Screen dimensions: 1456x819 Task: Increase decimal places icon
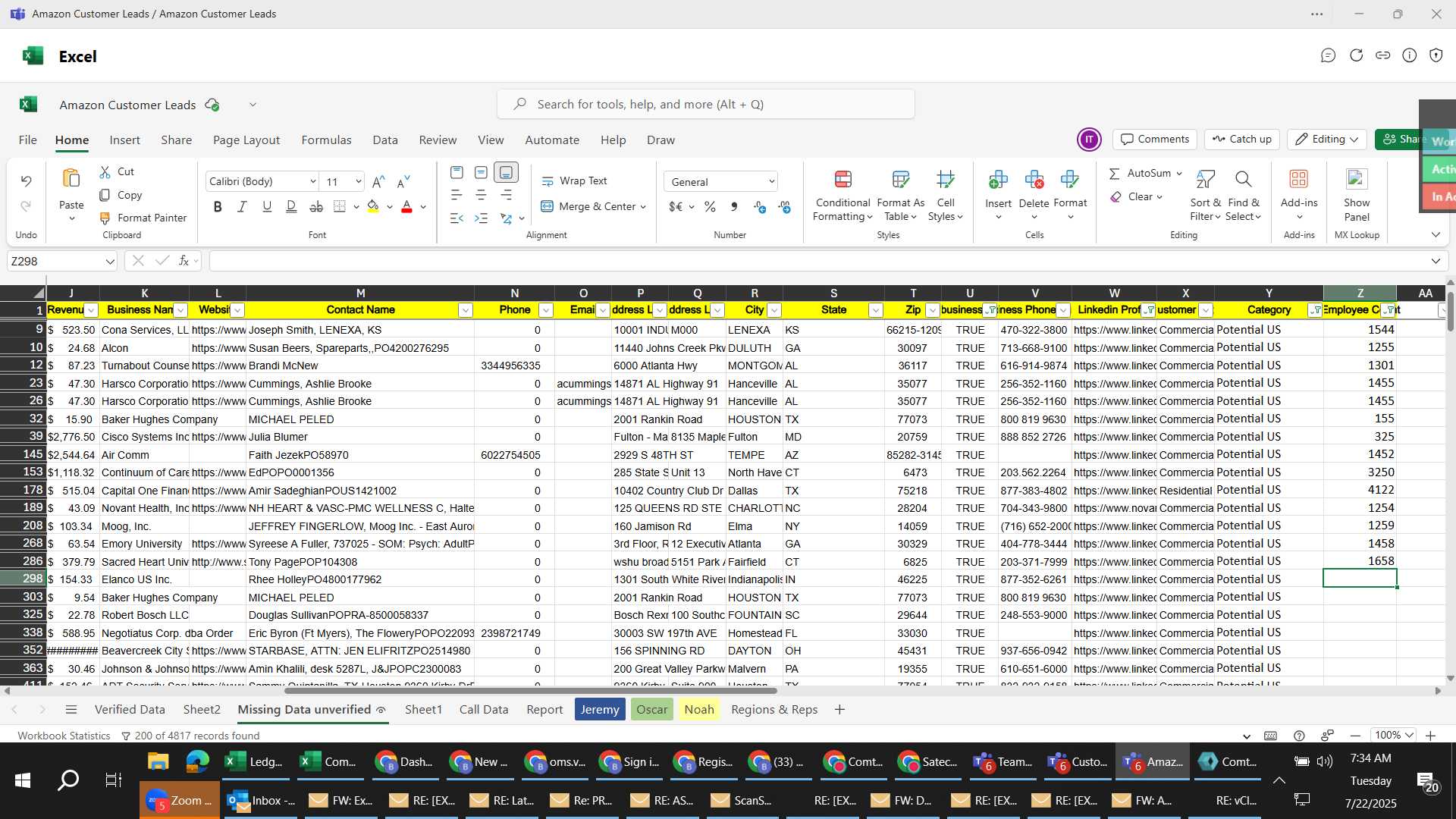coord(760,206)
